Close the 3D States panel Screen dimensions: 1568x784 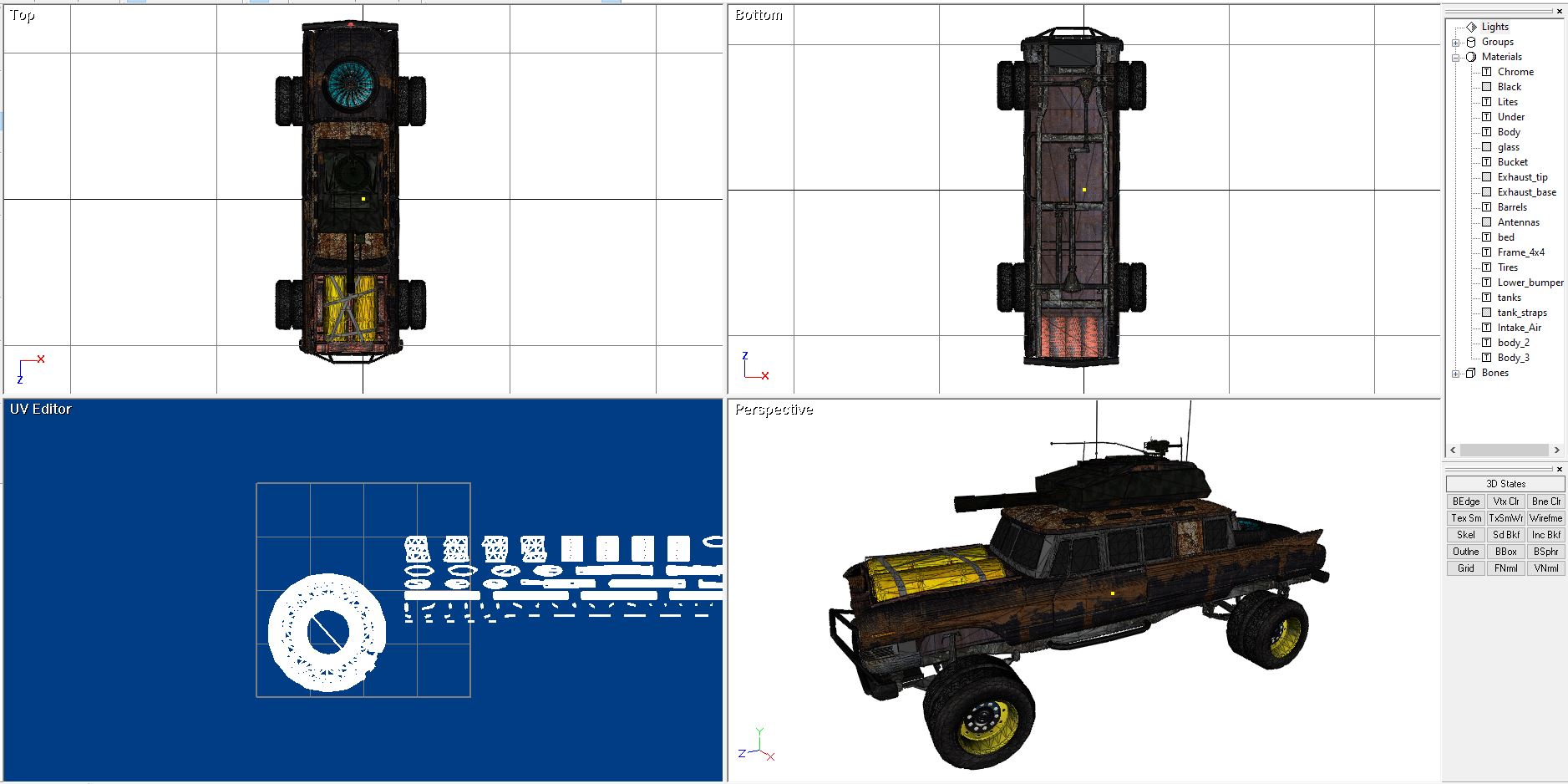pos(1560,470)
